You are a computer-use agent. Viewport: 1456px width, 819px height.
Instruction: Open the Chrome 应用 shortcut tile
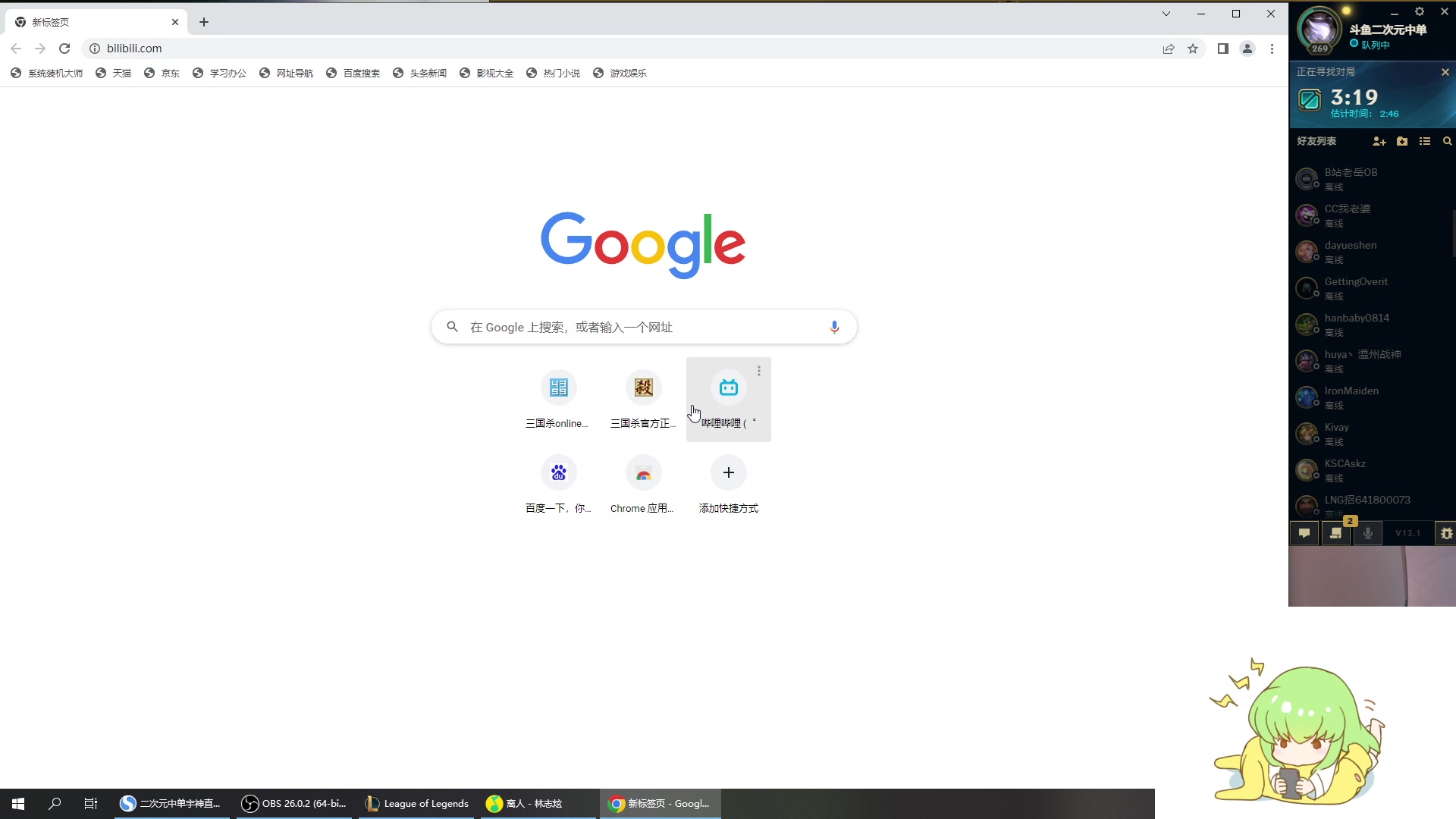643,485
